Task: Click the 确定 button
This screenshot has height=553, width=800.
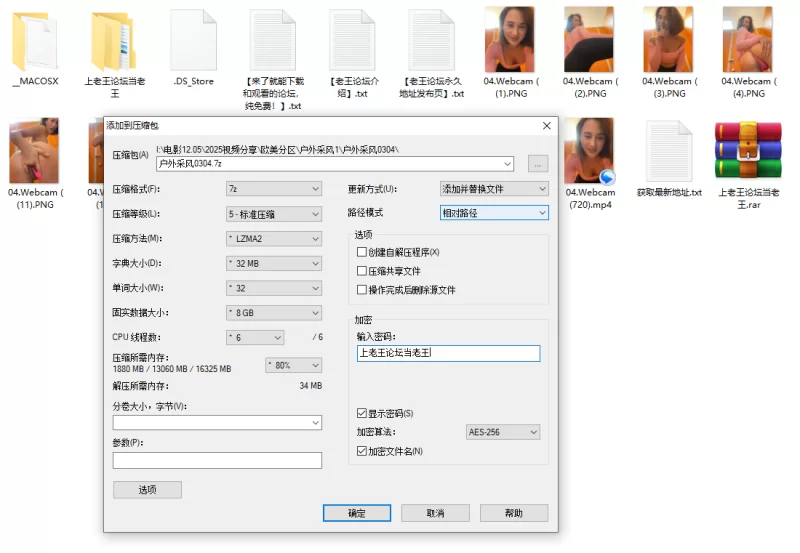Action: coord(357,513)
